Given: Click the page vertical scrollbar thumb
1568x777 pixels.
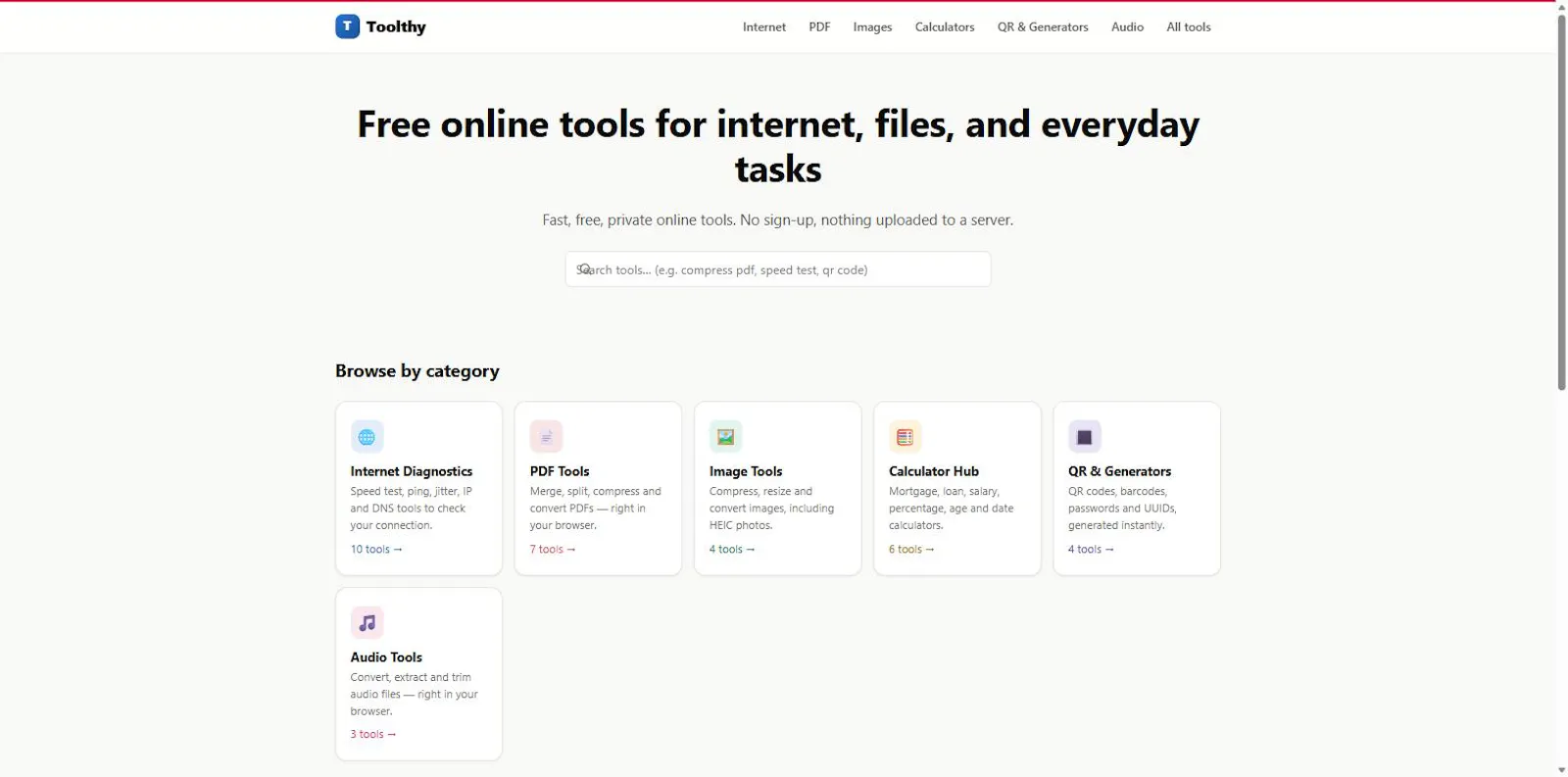Looking at the screenshot, I should 1562,202.
